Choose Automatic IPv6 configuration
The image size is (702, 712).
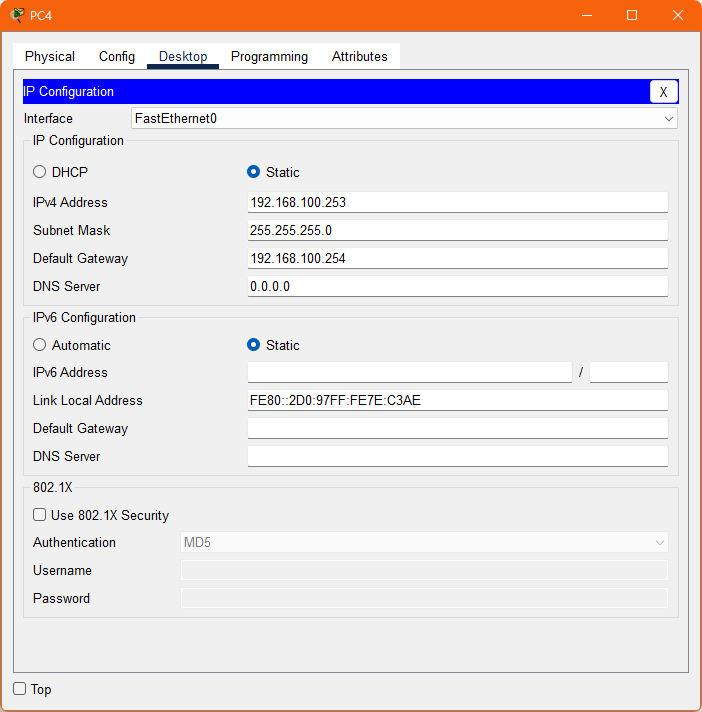tap(40, 345)
